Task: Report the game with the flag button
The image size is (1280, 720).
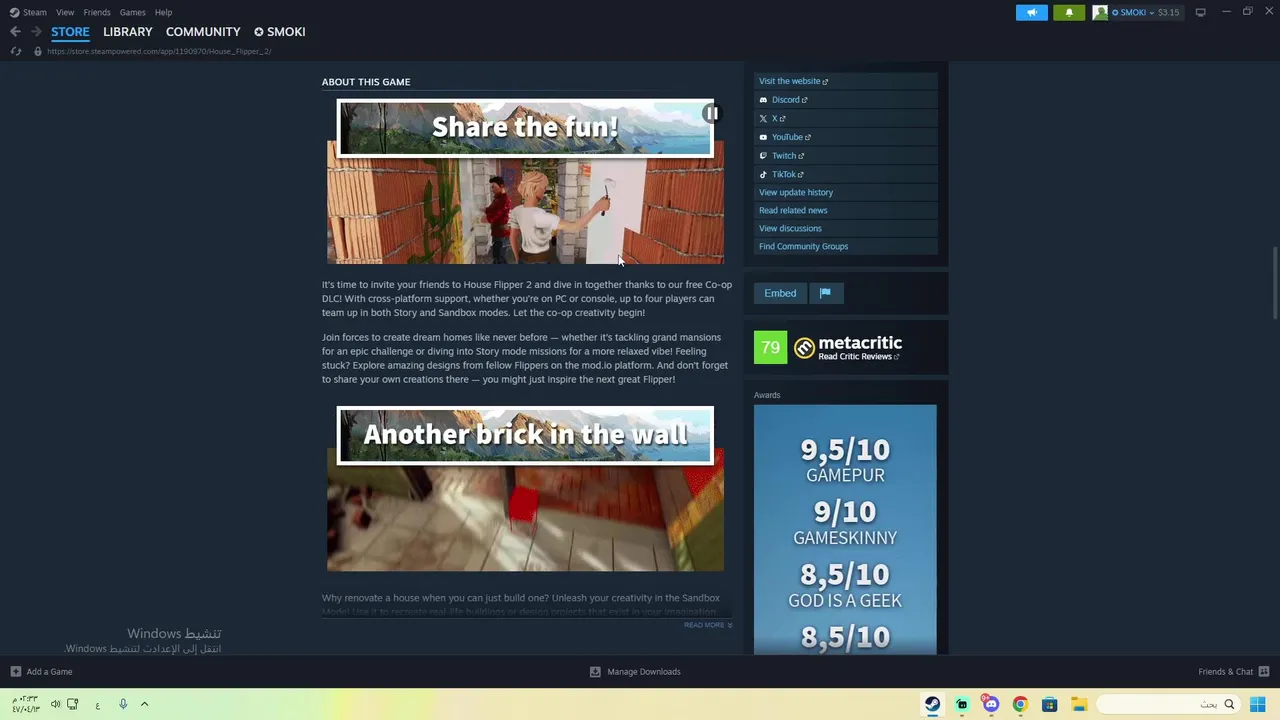Action: [825, 293]
